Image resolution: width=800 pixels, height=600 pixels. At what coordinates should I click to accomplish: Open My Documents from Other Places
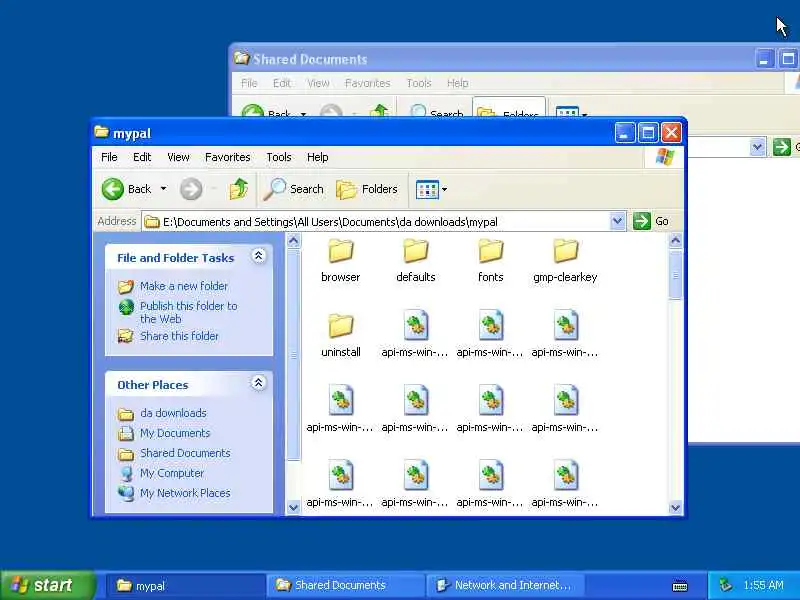[175, 433]
